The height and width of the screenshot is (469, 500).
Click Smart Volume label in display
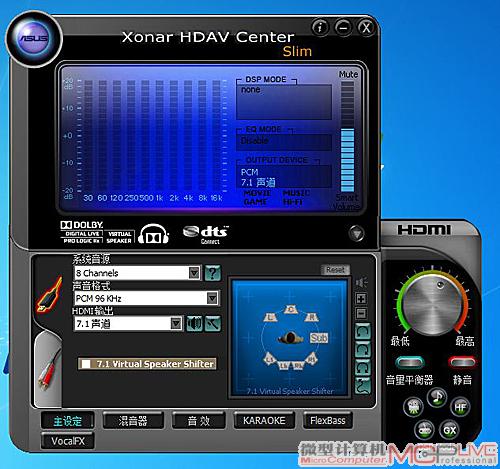tap(347, 202)
